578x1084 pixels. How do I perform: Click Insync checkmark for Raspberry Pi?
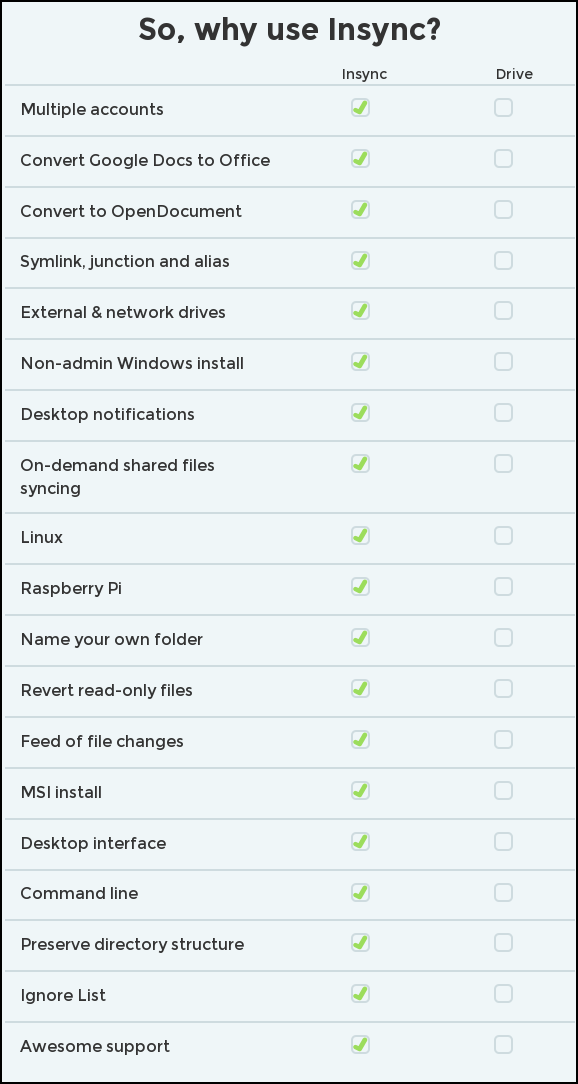point(360,587)
